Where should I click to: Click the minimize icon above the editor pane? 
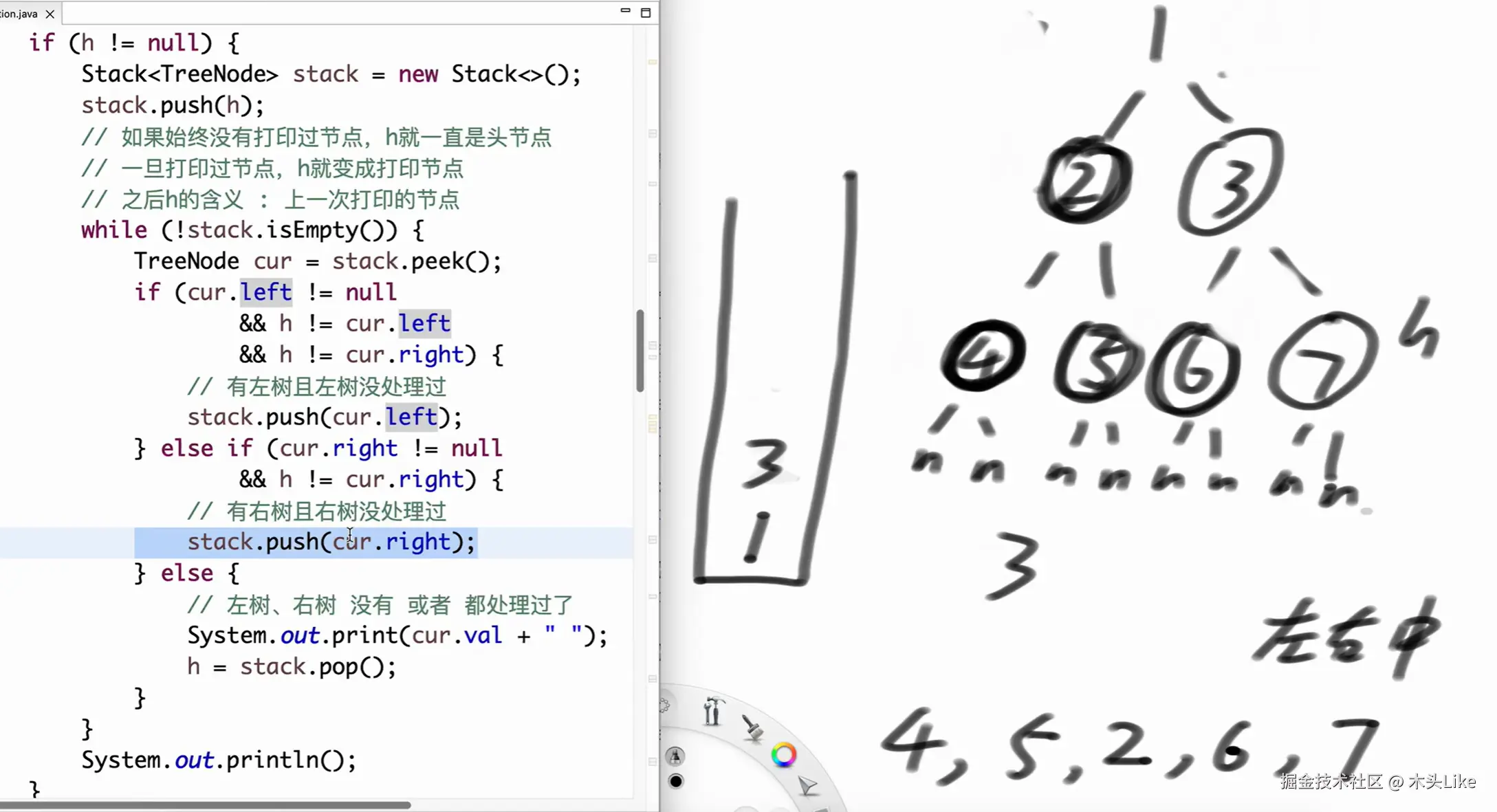pos(624,12)
